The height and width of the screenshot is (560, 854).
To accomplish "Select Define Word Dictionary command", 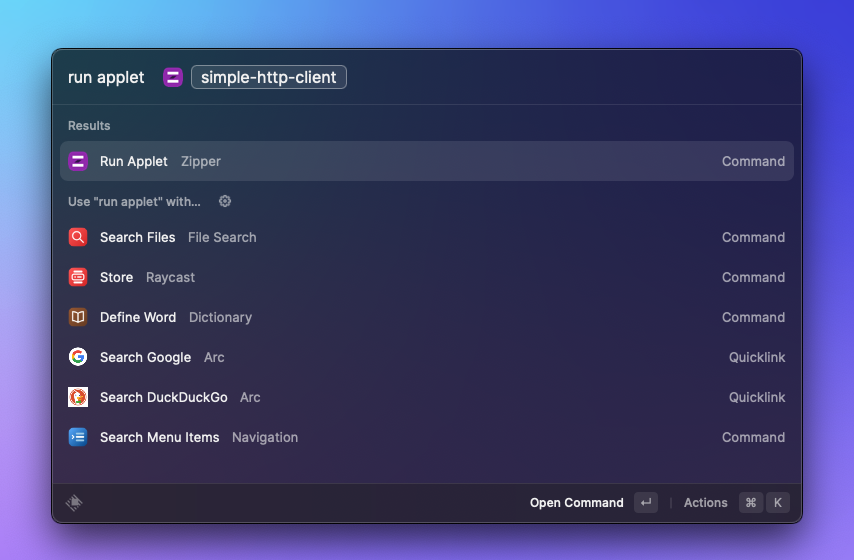I will pyautogui.click(x=427, y=317).
